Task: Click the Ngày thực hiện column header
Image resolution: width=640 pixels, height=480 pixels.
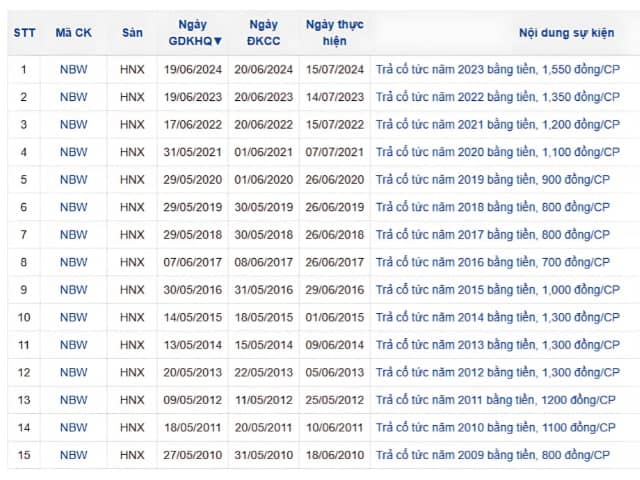Action: click(x=335, y=33)
